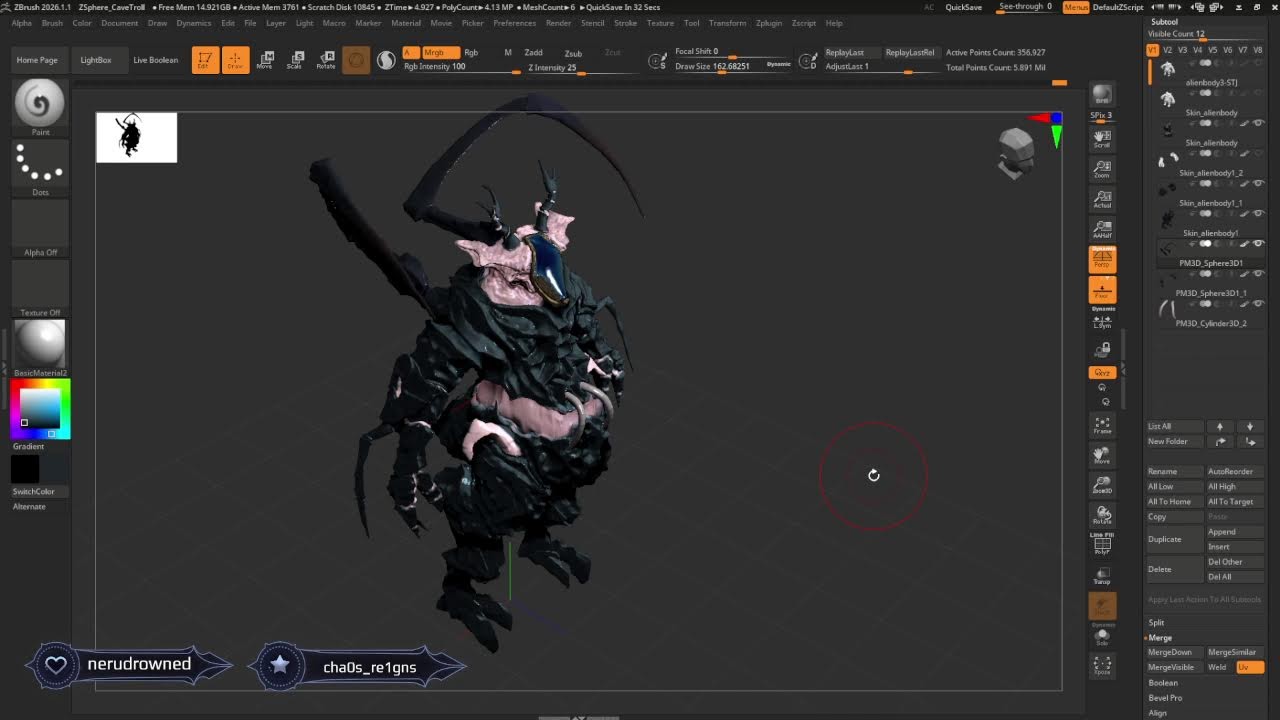Select the Scroll canvas tool

click(1102, 138)
